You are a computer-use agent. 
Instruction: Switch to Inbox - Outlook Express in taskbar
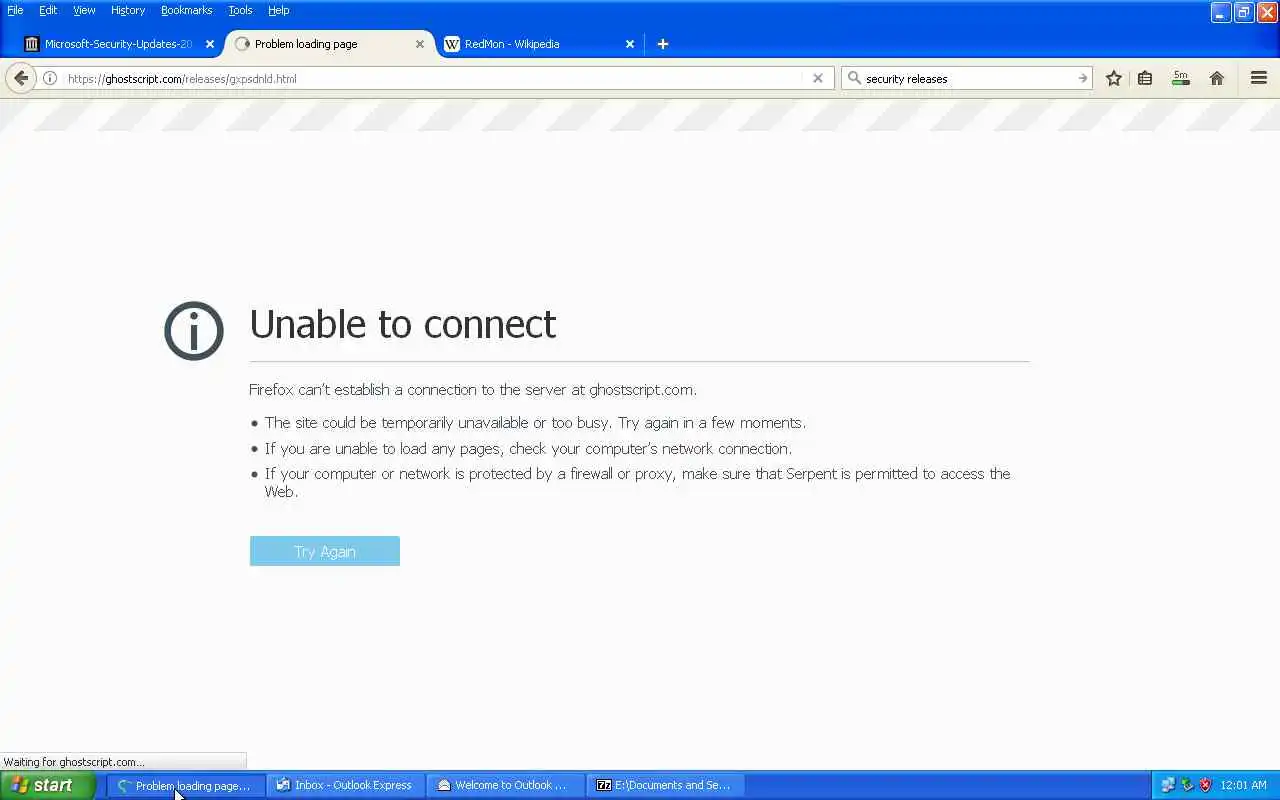click(x=346, y=786)
